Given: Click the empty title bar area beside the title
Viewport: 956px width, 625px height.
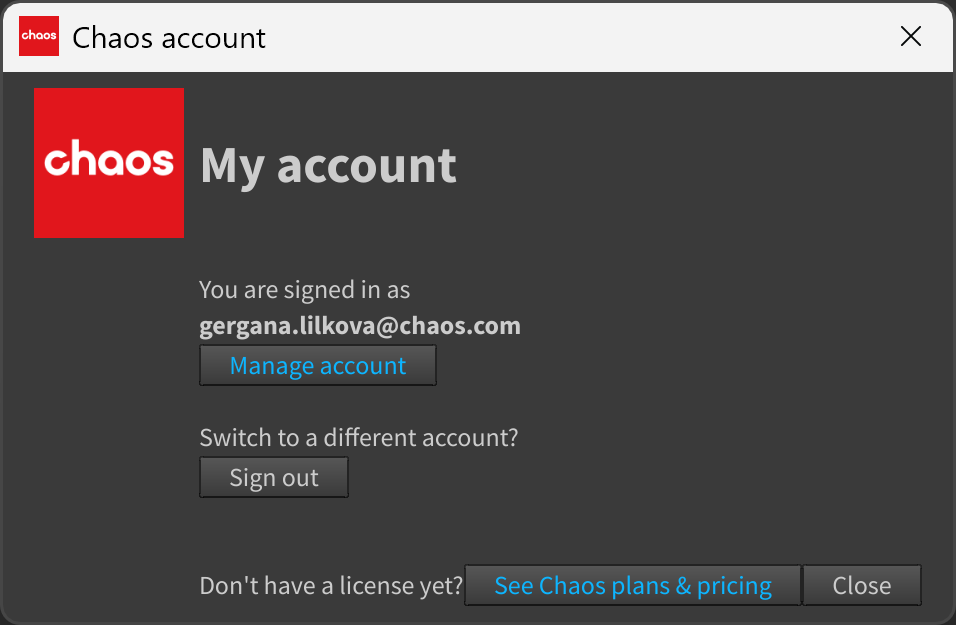Looking at the screenshot, I should coord(579,37).
